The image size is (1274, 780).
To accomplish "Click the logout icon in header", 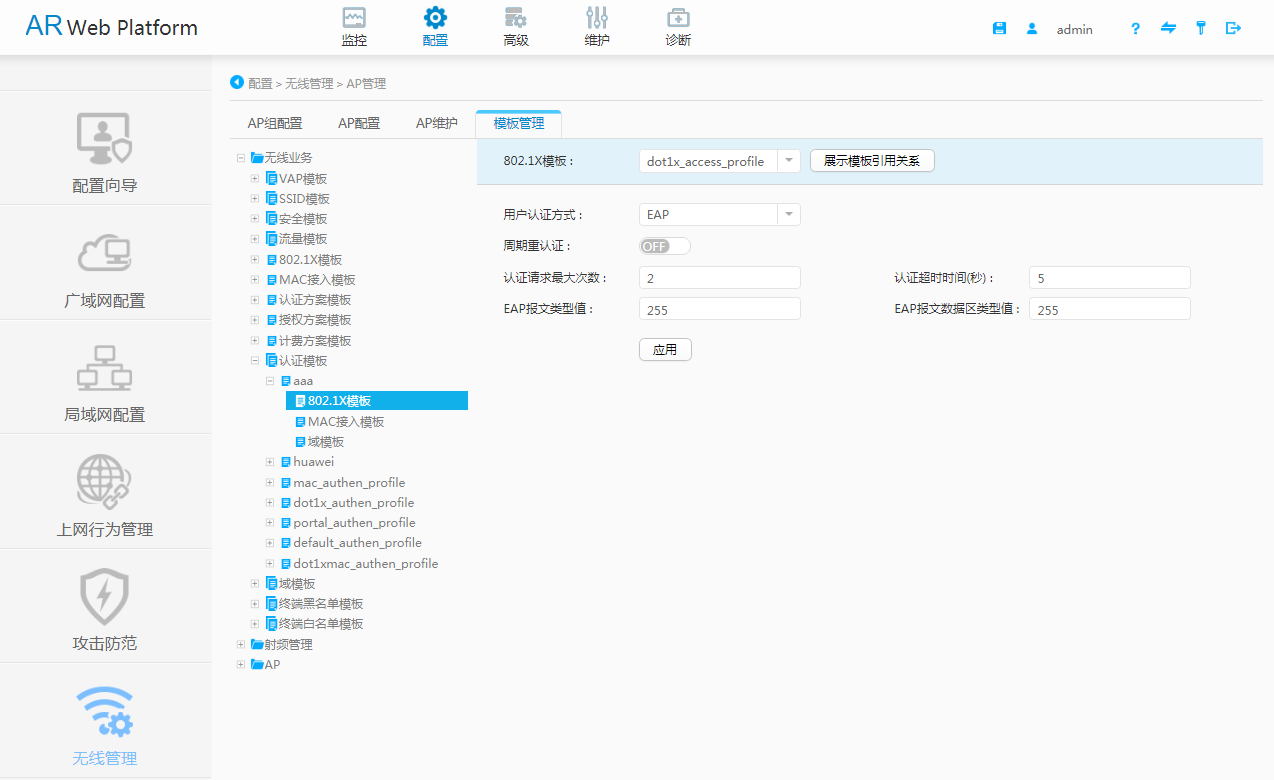I will pyautogui.click(x=1233, y=29).
